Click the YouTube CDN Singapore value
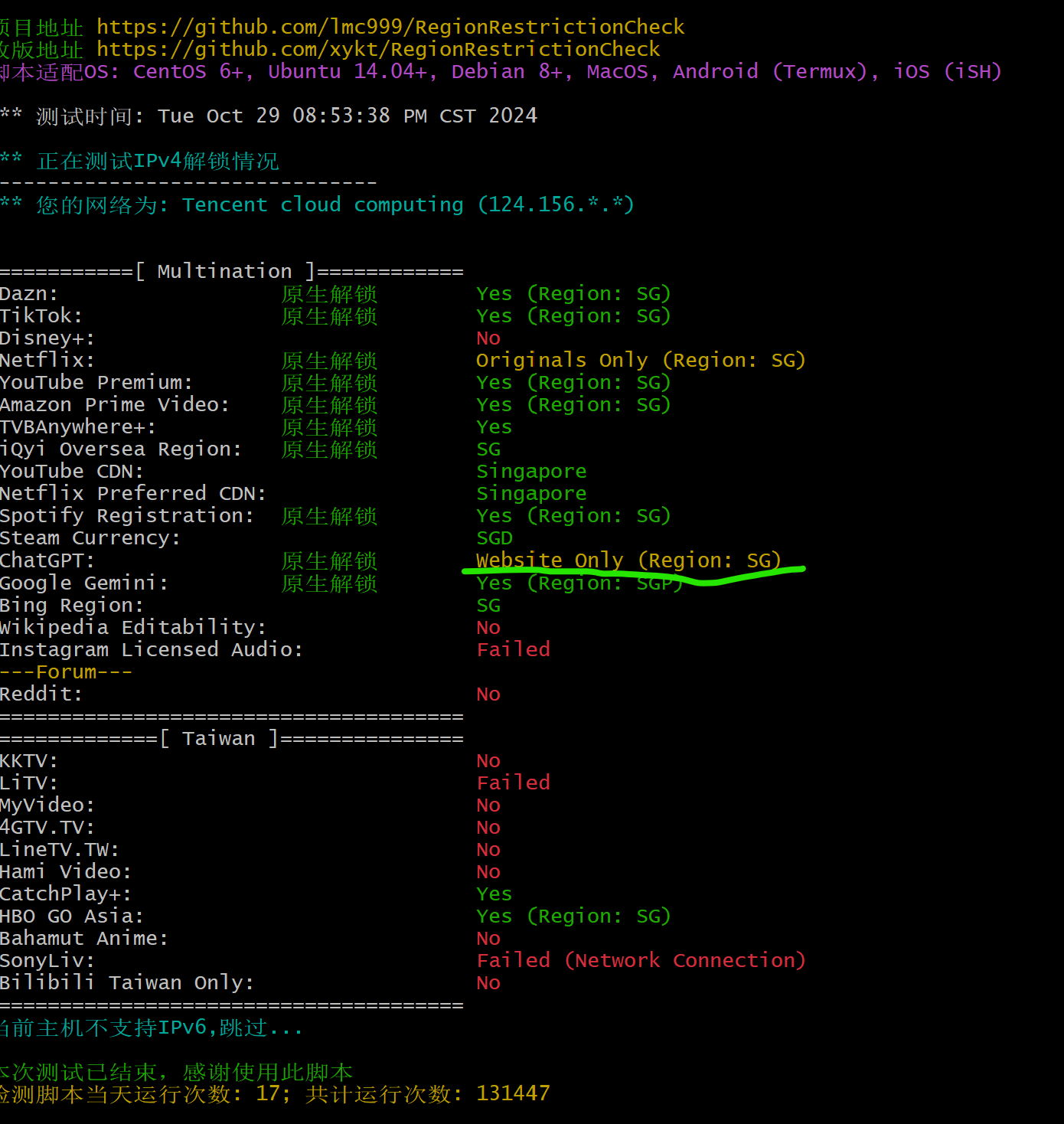The height and width of the screenshot is (1124, 1064). tap(531, 472)
